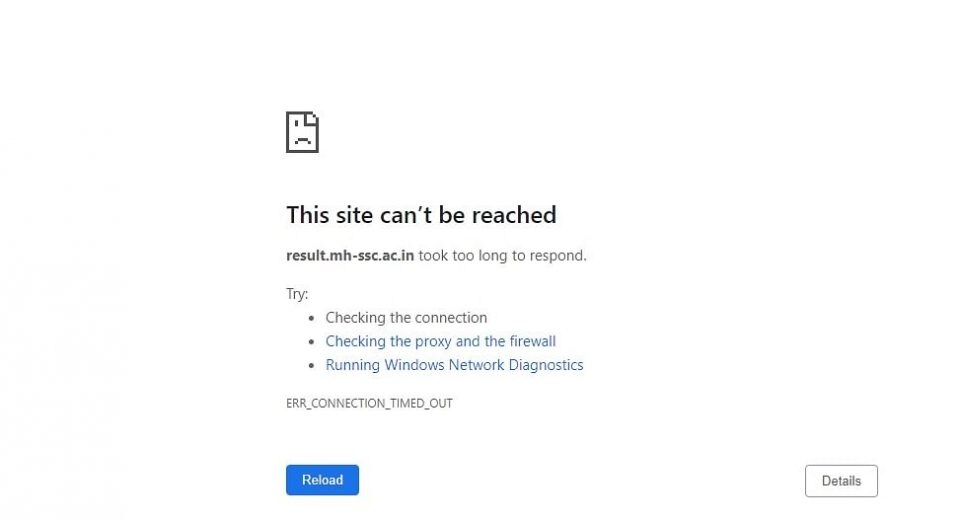Click the blue Reload button

322,480
